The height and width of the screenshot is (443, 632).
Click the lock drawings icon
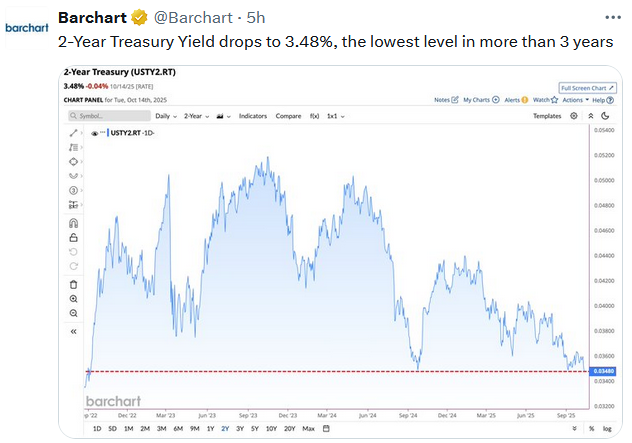(73, 238)
